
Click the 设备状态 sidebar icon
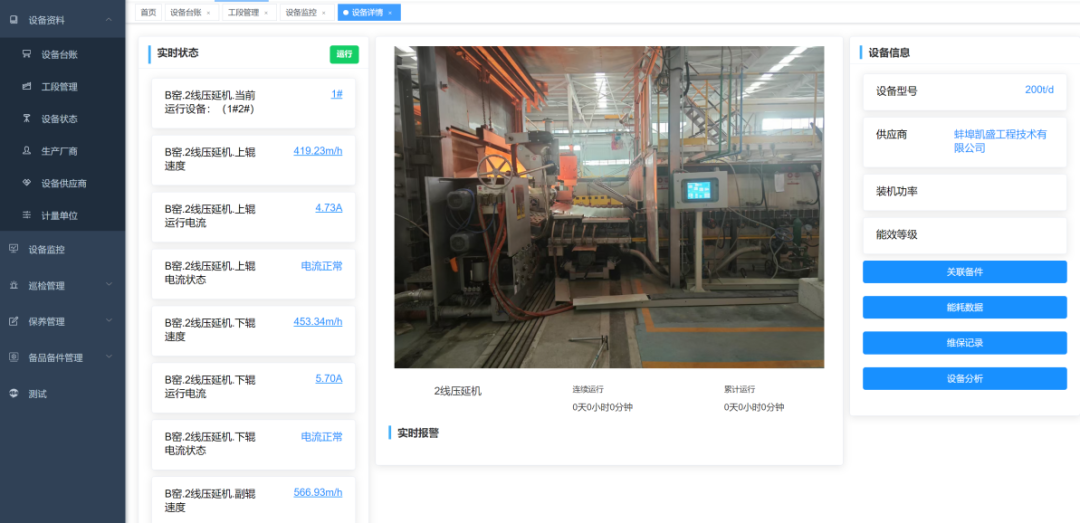click(x=27, y=119)
